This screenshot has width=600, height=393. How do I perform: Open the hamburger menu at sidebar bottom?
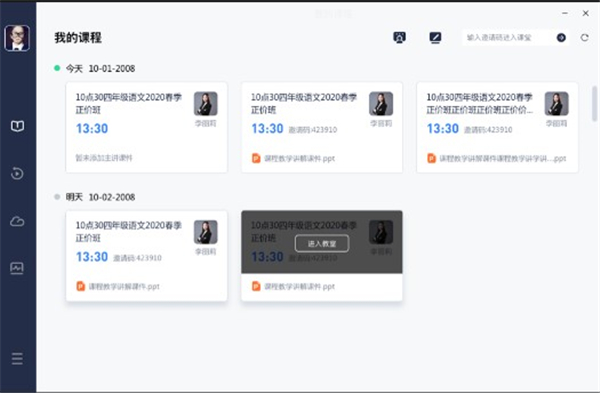coord(17,359)
